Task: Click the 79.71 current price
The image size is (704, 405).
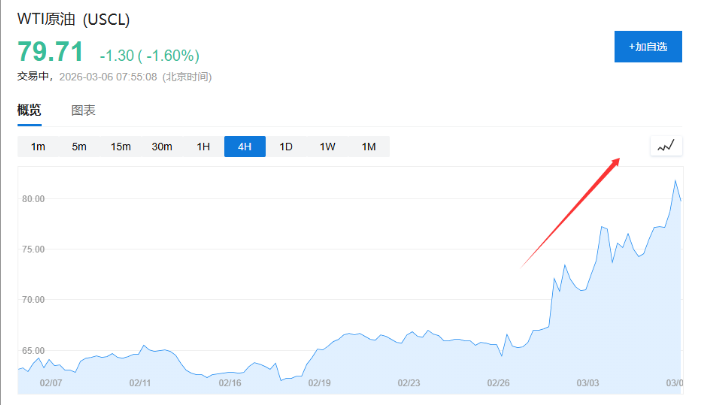Action: pyautogui.click(x=50, y=53)
